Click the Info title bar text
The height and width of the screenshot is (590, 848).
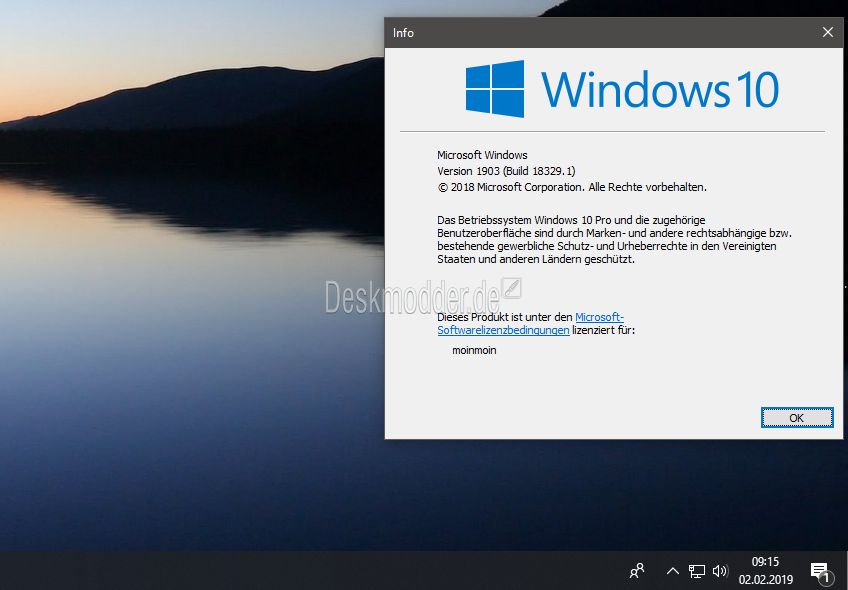coord(403,33)
